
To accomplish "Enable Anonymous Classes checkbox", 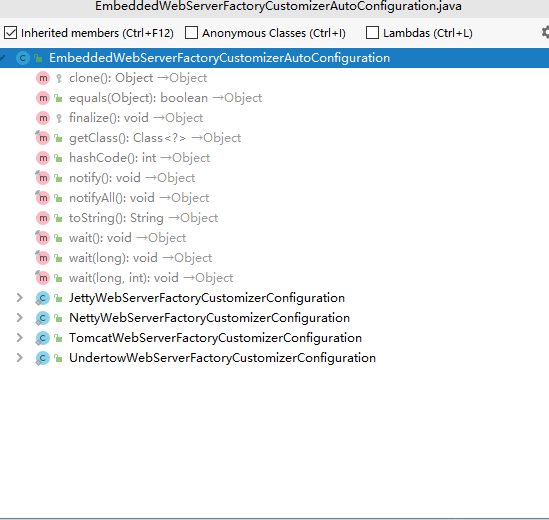I will pyautogui.click(x=191, y=33).
